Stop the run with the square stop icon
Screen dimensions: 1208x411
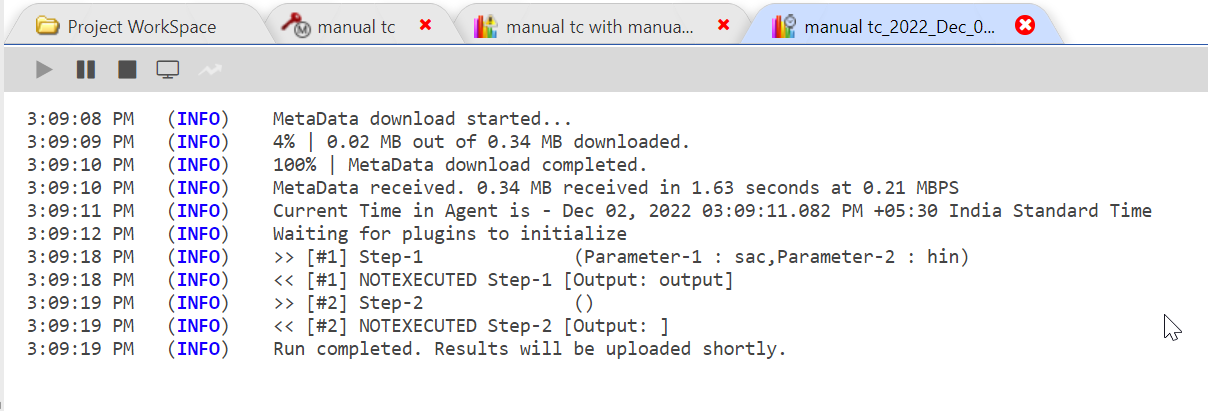[127, 70]
